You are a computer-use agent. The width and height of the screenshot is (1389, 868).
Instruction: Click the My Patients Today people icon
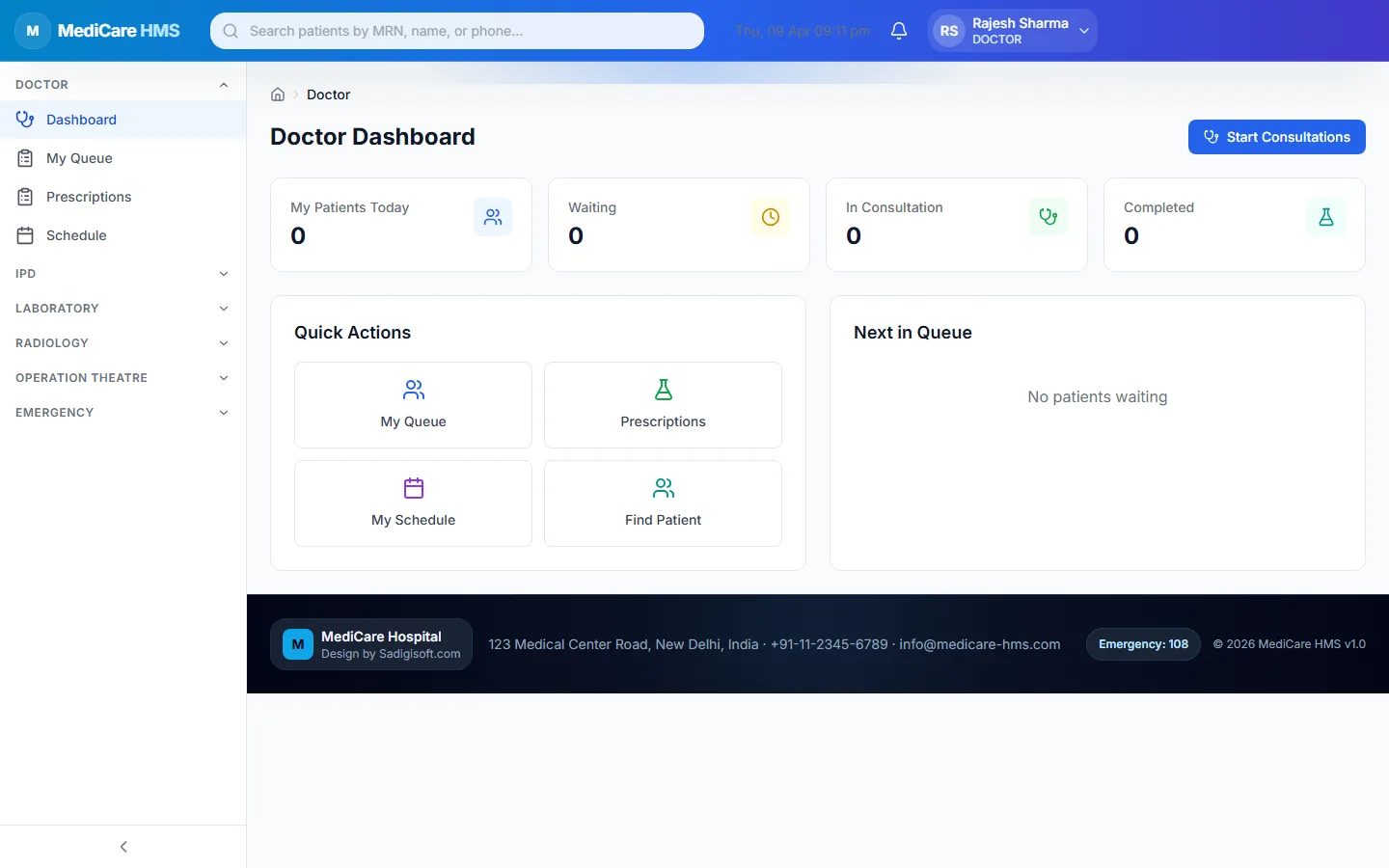[x=493, y=217]
